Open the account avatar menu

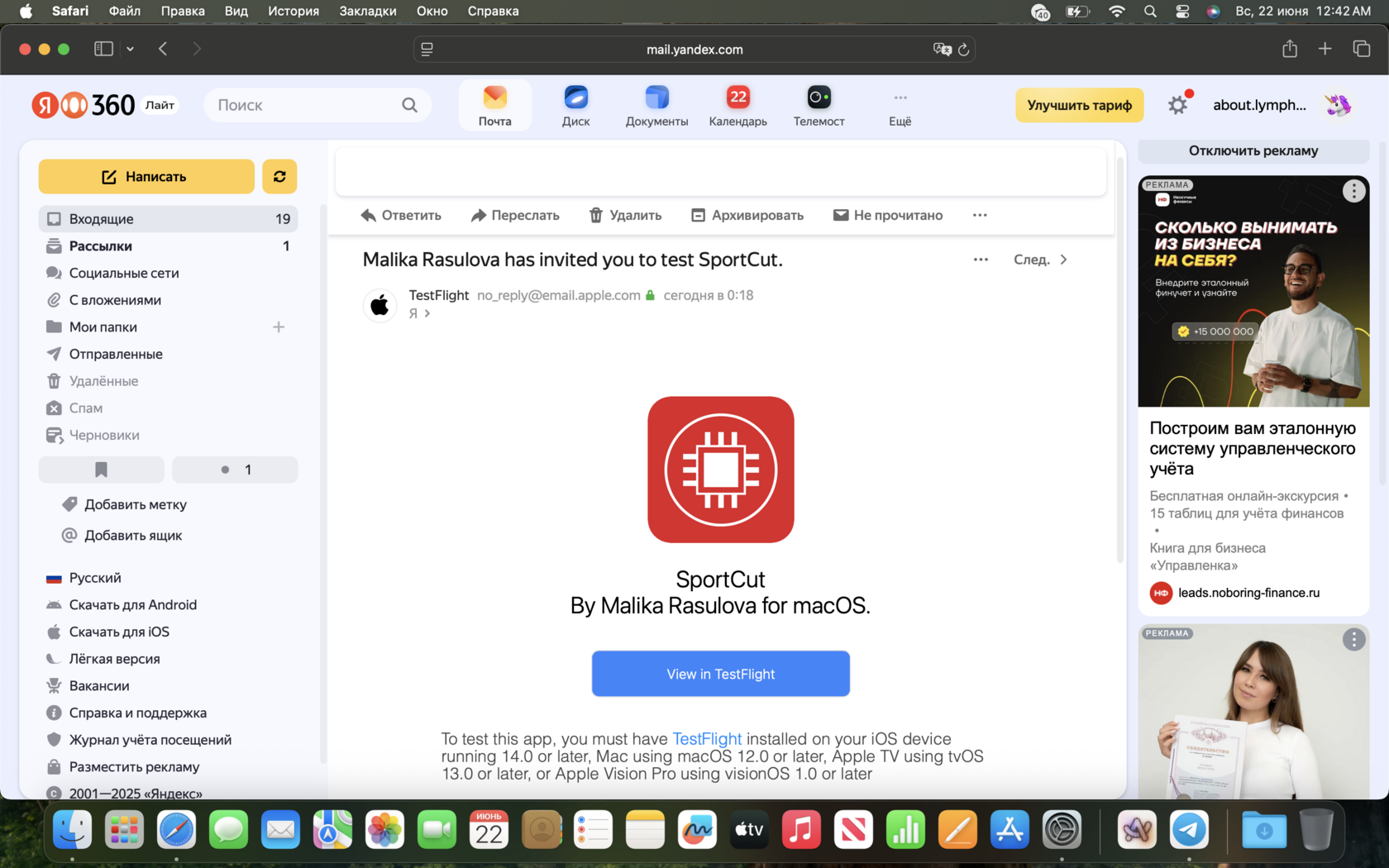[1337, 105]
